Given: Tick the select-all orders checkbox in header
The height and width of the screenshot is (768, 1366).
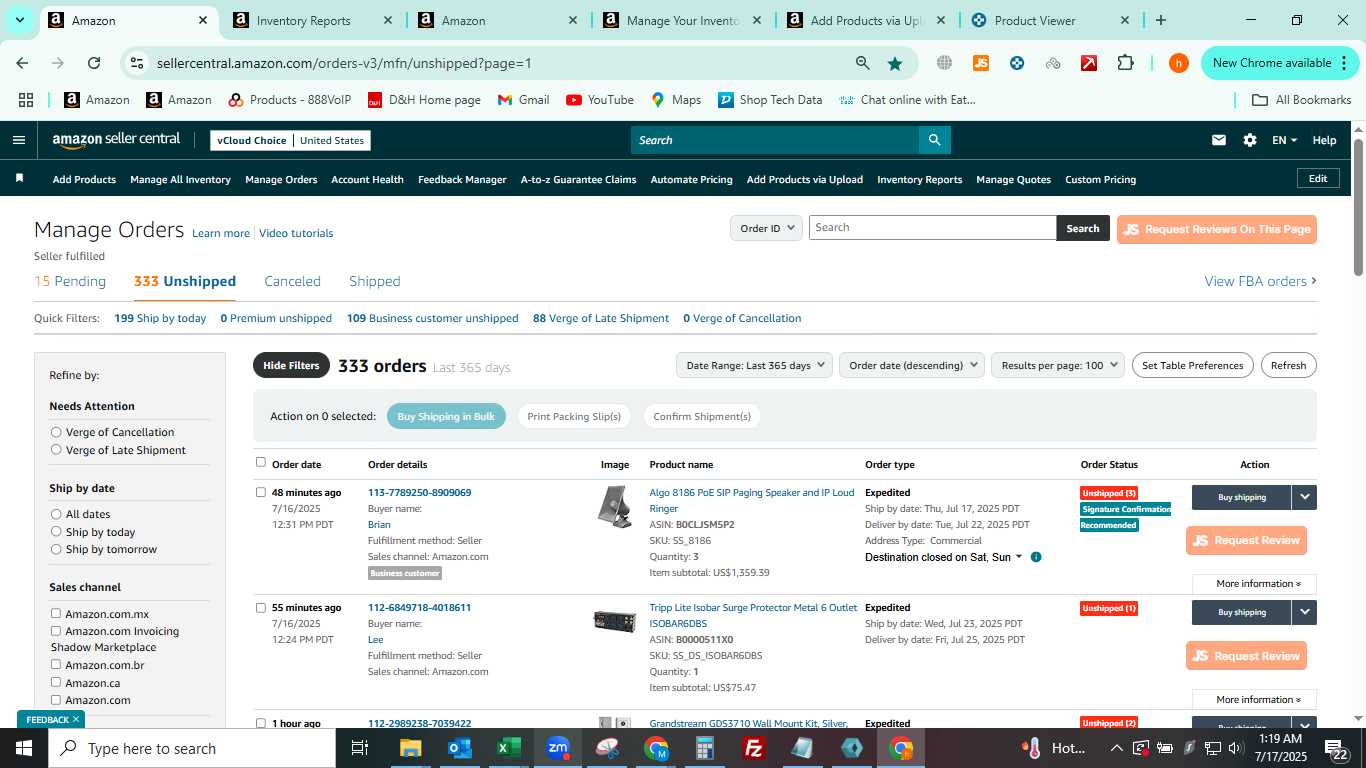Looking at the screenshot, I should tap(261, 462).
